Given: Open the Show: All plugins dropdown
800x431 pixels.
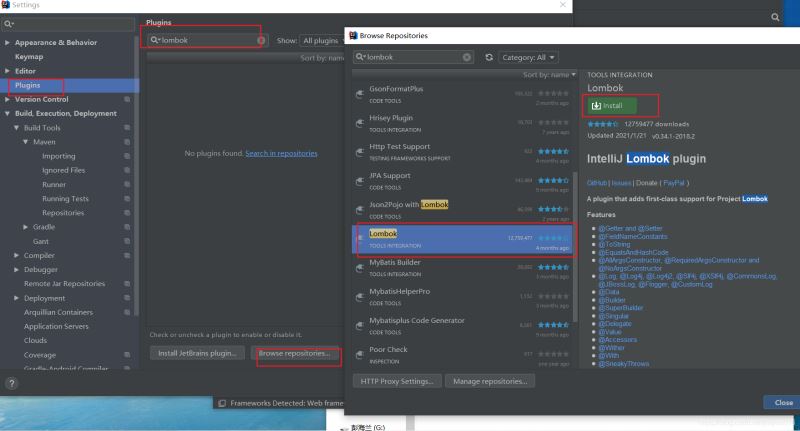Looking at the screenshot, I should 322,40.
